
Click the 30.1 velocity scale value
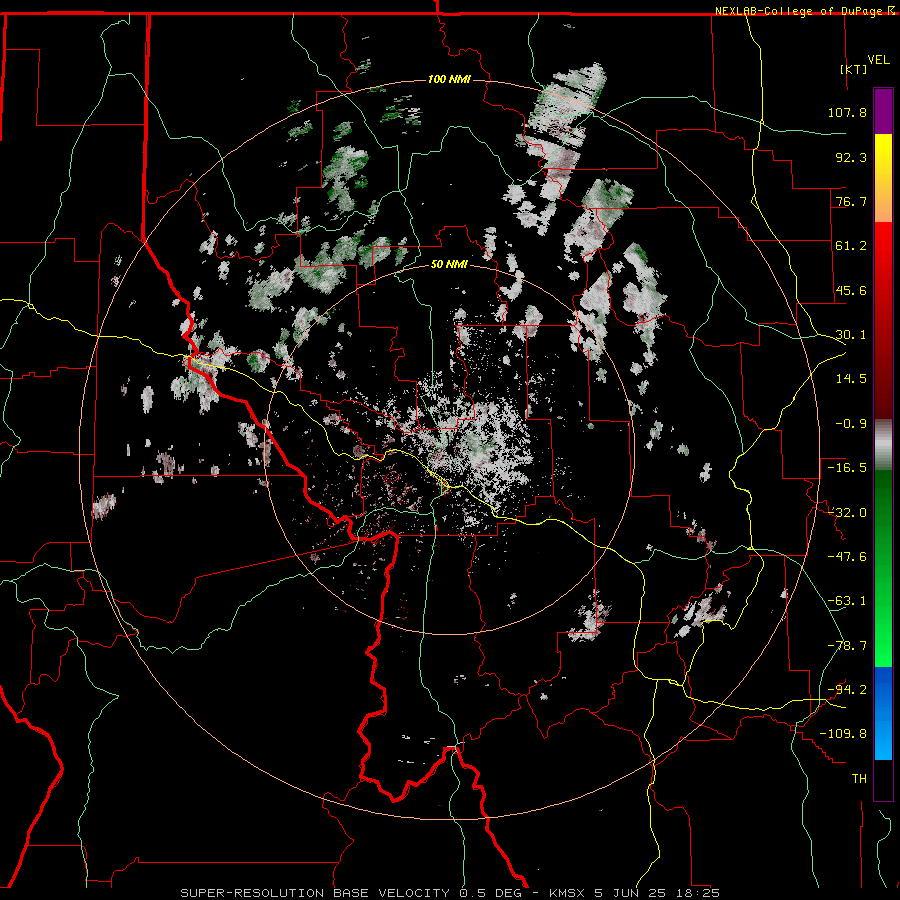(x=851, y=335)
